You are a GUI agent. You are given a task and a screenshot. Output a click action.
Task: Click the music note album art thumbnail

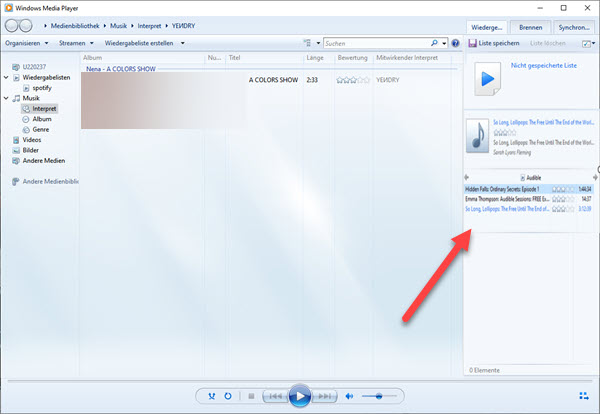click(477, 136)
